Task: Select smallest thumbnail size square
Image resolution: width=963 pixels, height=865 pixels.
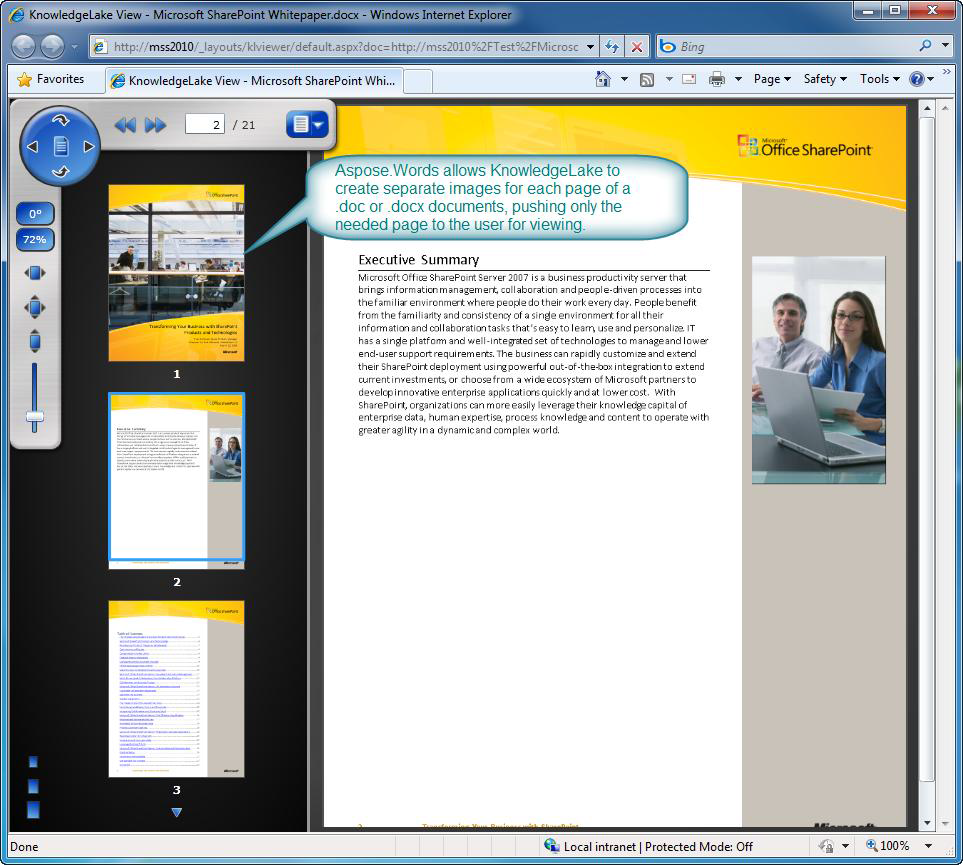Action: tap(33, 762)
